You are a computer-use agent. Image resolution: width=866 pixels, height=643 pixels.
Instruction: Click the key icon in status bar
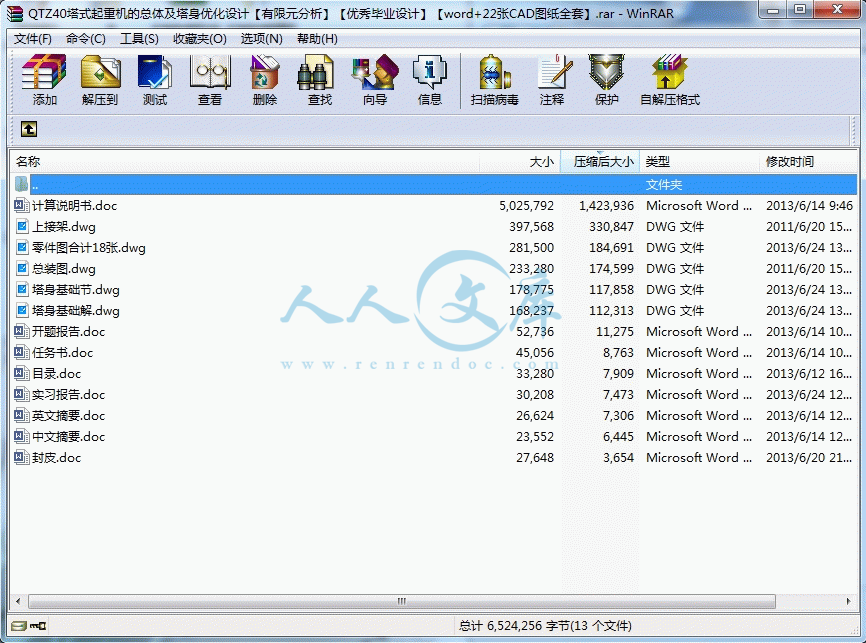(38, 626)
